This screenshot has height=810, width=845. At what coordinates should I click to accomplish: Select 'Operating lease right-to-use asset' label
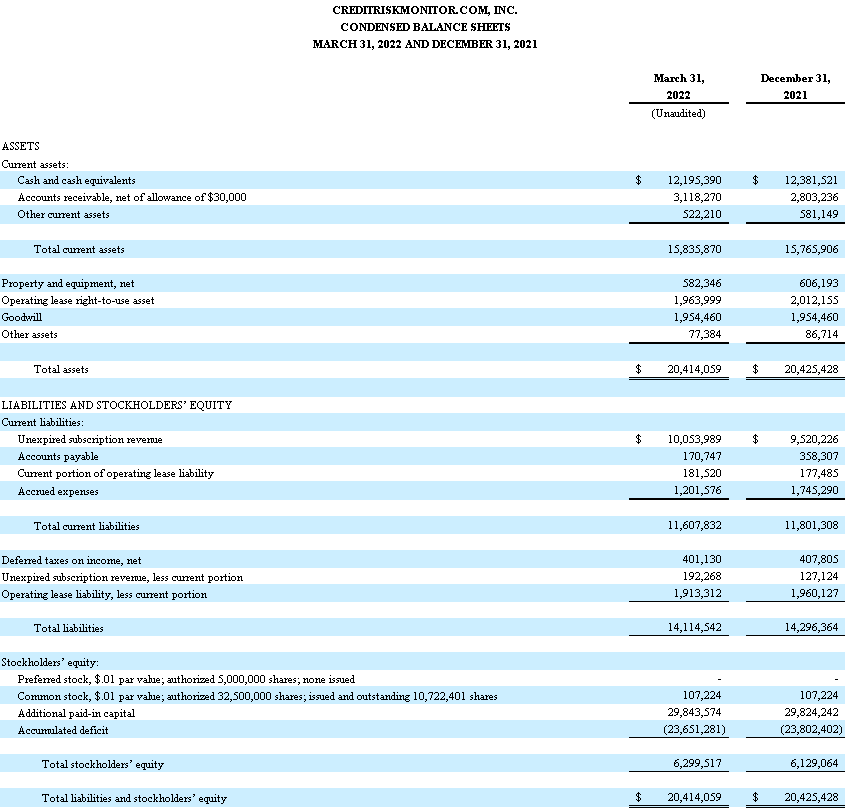[x=78, y=301]
